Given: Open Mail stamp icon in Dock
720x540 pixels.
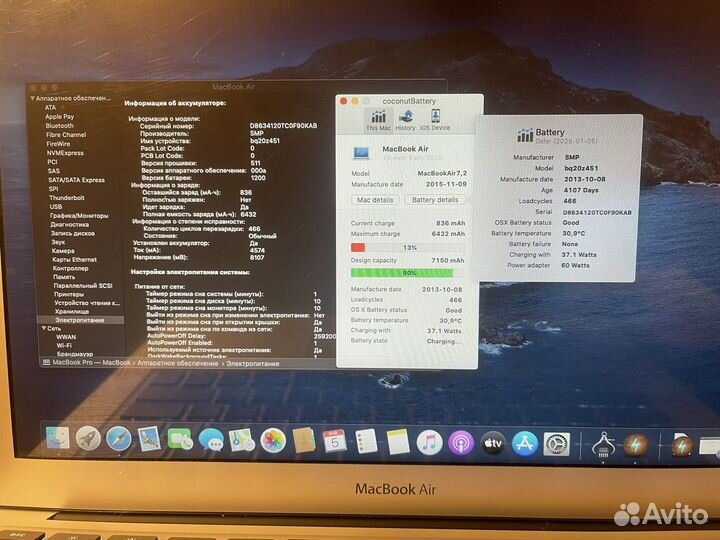Looking at the screenshot, I should (x=149, y=439).
